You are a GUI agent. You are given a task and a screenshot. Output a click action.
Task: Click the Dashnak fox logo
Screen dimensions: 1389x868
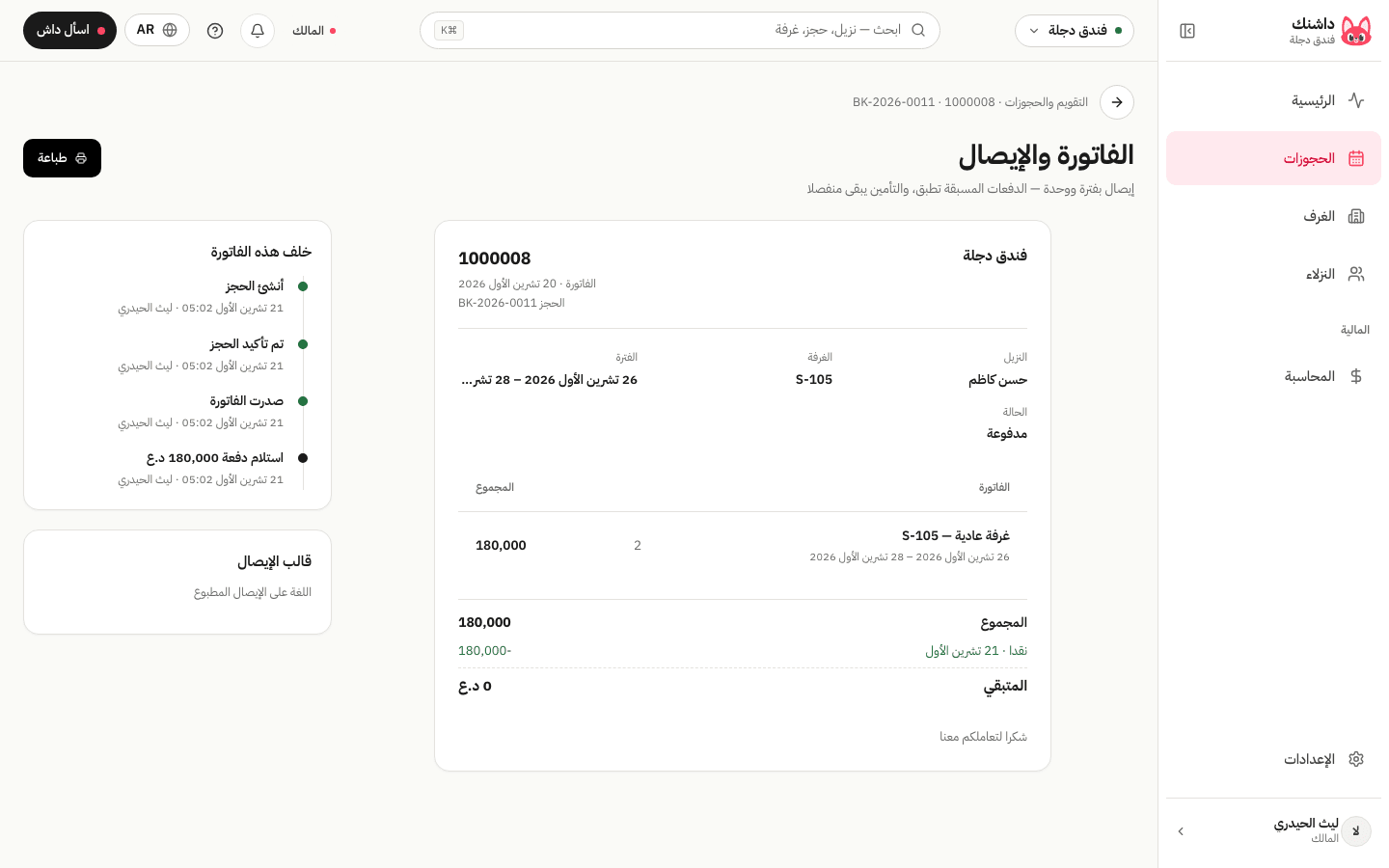click(1356, 31)
